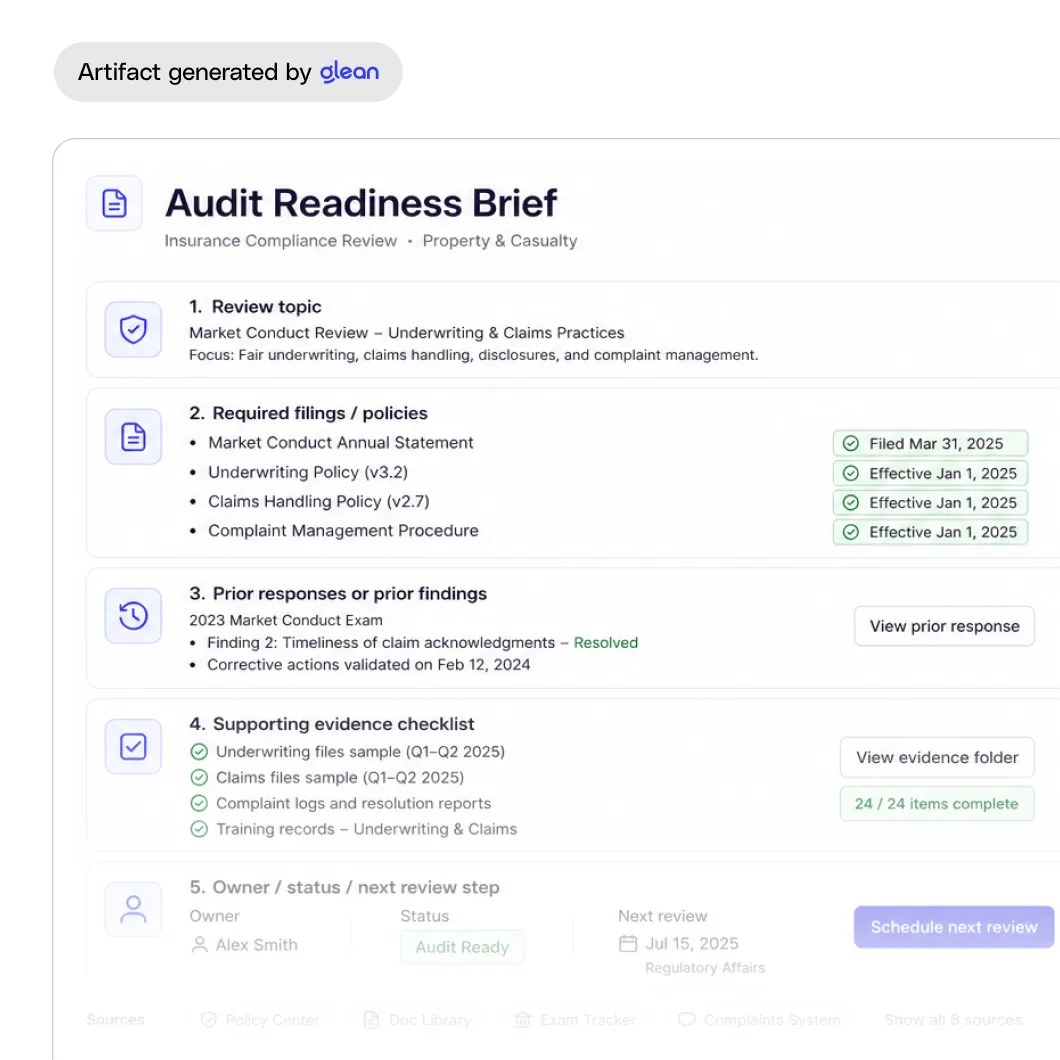Click the 24 / 24 items complete badge
The height and width of the screenshot is (1060, 1060).
[x=937, y=804]
